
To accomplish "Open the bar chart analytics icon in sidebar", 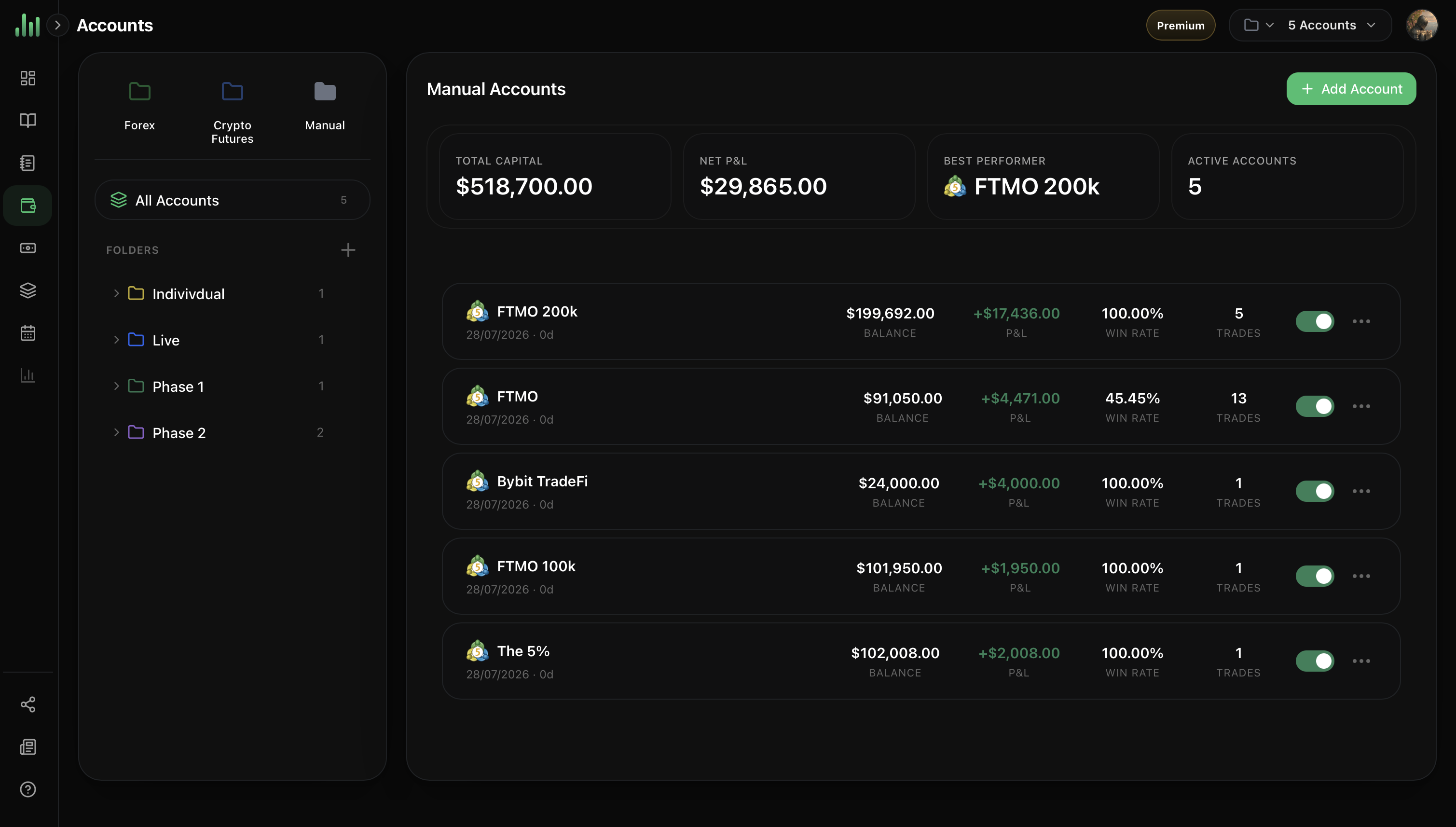I will (28, 375).
